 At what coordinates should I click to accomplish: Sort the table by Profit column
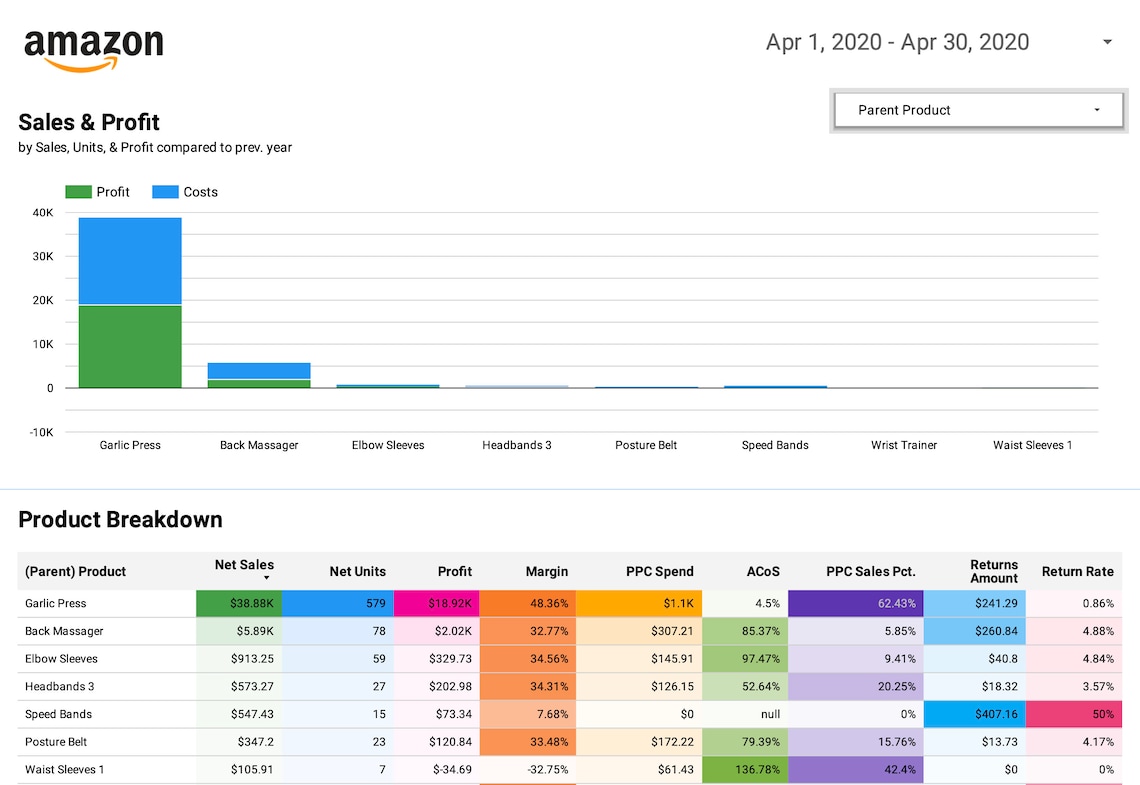(x=455, y=571)
